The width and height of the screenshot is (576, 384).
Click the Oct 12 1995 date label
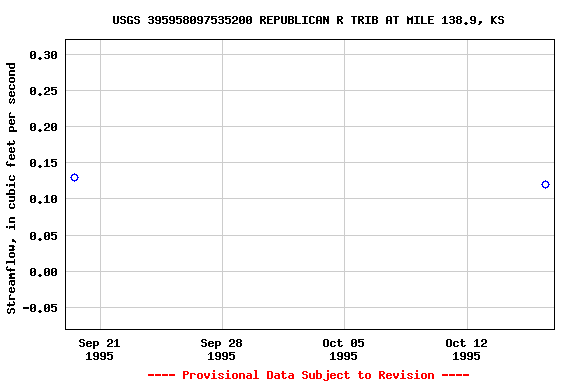tap(467, 349)
